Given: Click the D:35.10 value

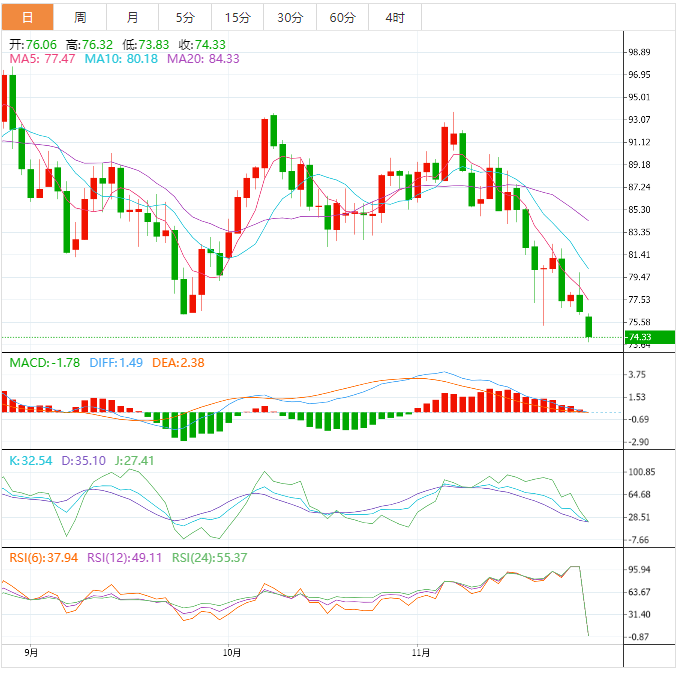Looking at the screenshot, I should coord(83,461).
